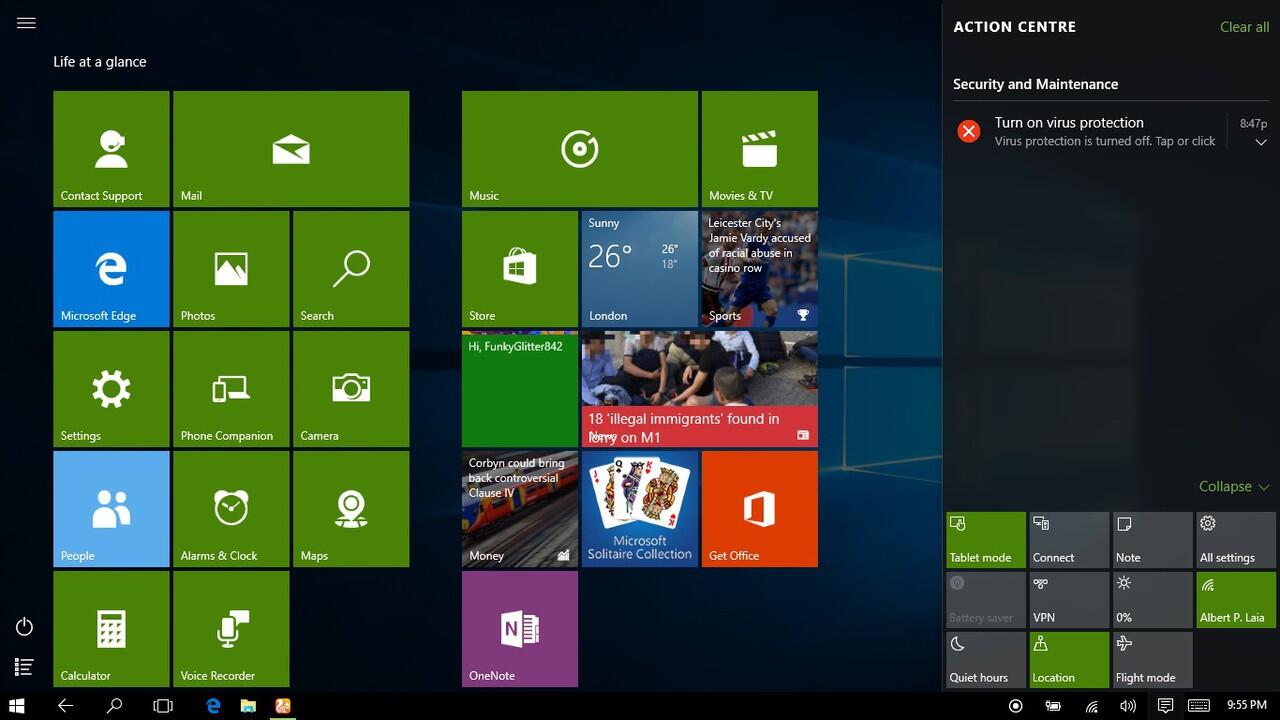This screenshot has height=720, width=1280.
Task: Open the Search tile
Action: tap(351, 269)
